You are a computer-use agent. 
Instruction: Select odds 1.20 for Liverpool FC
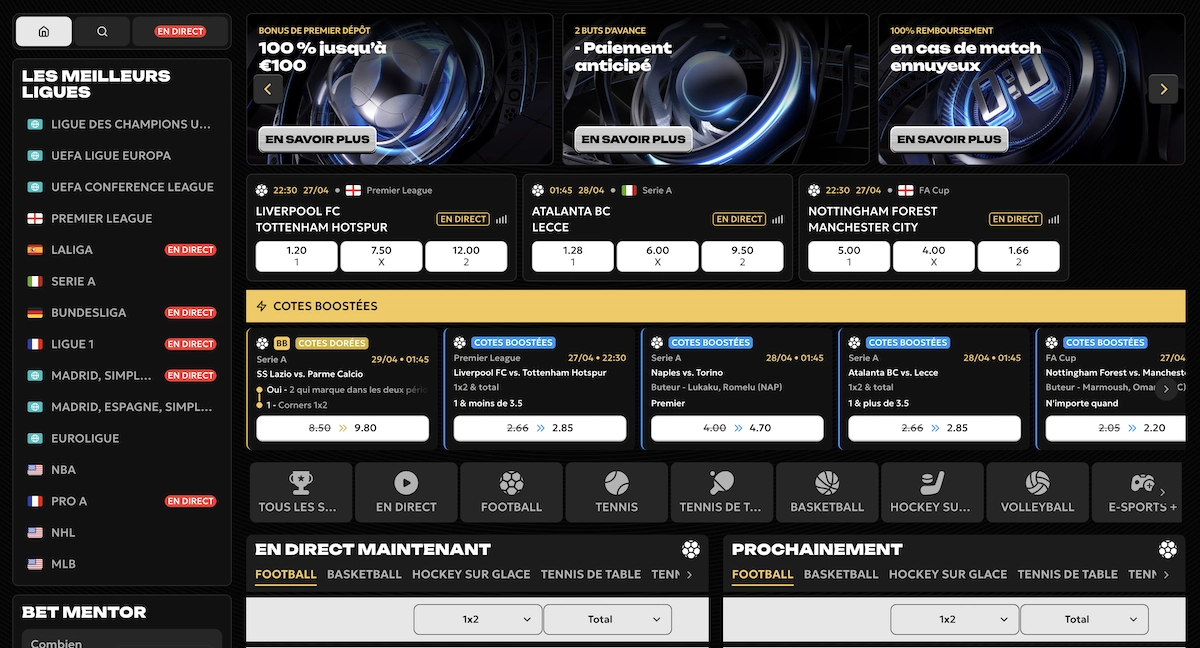click(294, 255)
